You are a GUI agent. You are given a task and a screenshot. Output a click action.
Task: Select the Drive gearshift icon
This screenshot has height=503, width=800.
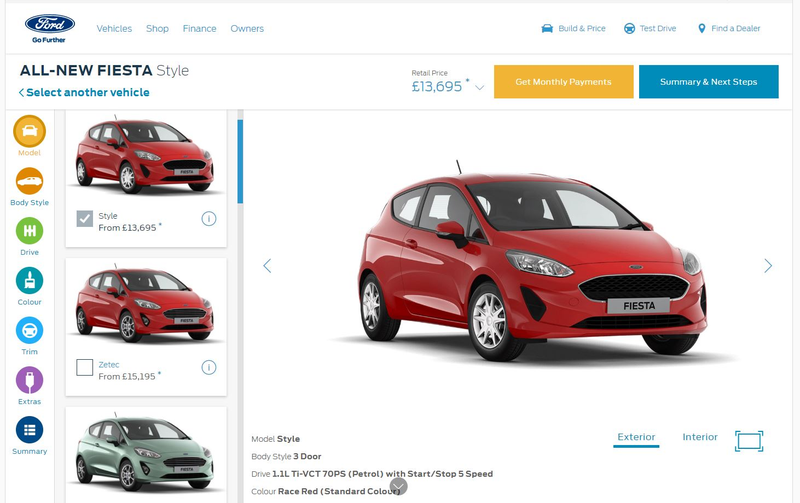click(x=30, y=231)
